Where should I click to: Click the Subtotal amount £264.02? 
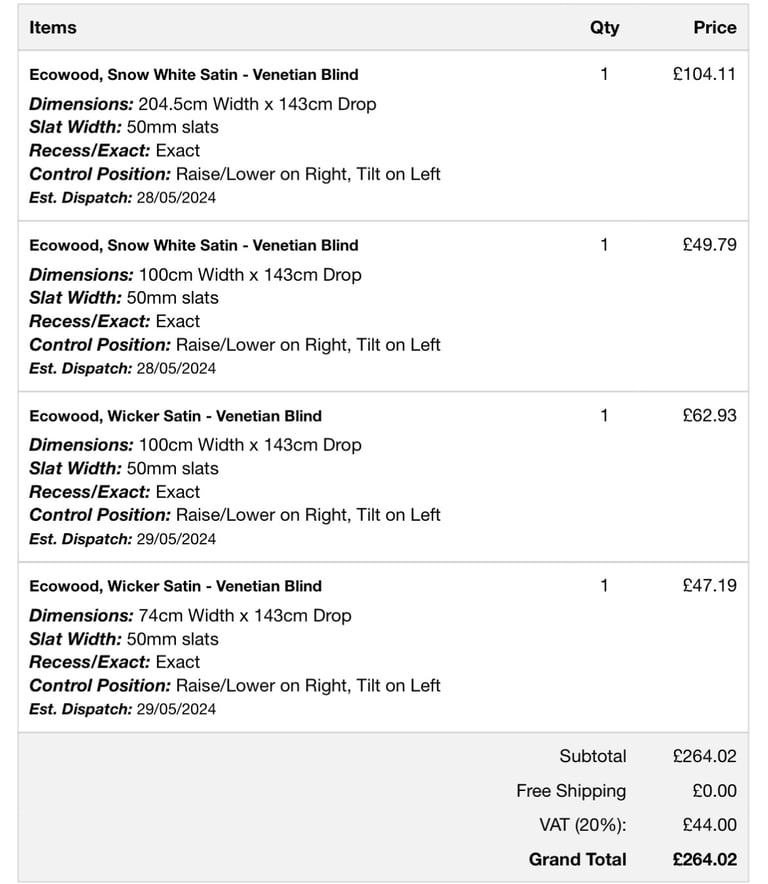[x=704, y=756]
